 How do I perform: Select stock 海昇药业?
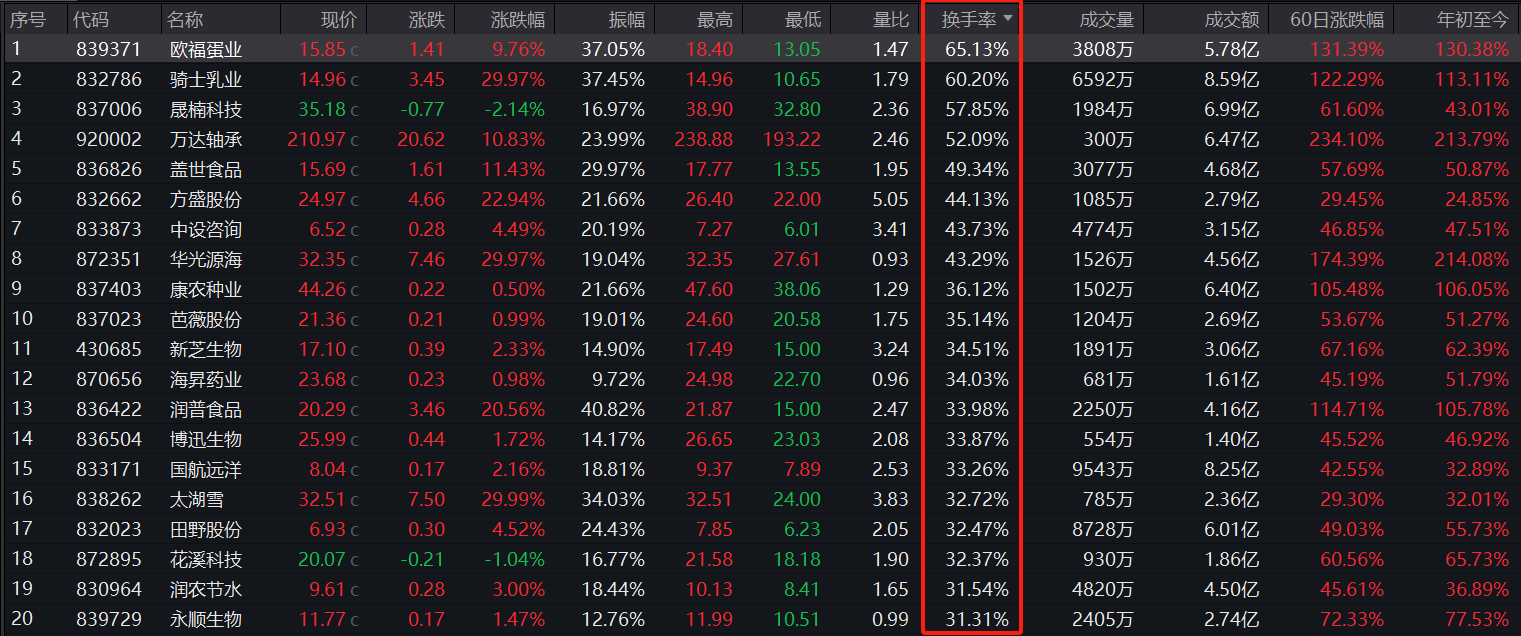click(x=206, y=379)
